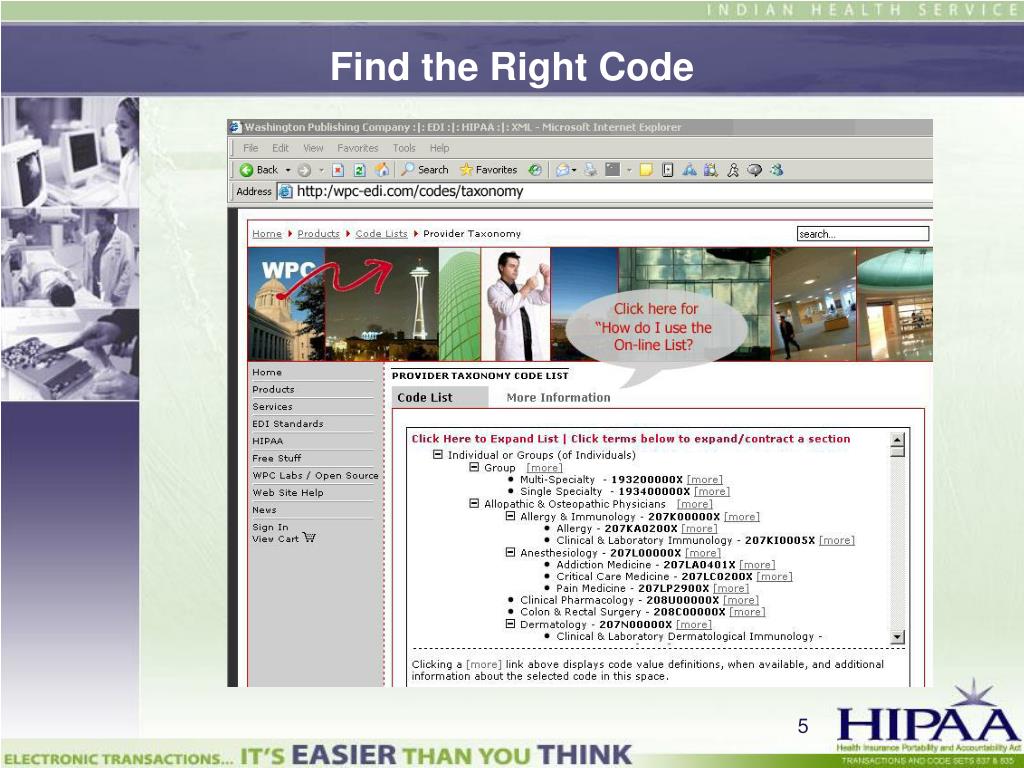Viewport: 1024px width, 768px height.
Task: Click the Stop icon in the toolbar
Action: (338, 170)
